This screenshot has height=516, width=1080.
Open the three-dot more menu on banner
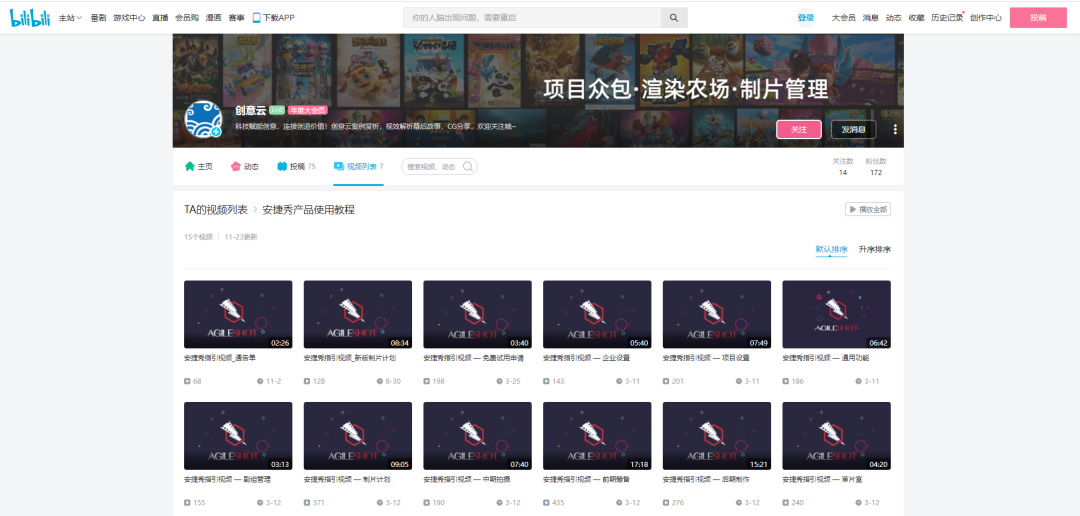click(895, 129)
